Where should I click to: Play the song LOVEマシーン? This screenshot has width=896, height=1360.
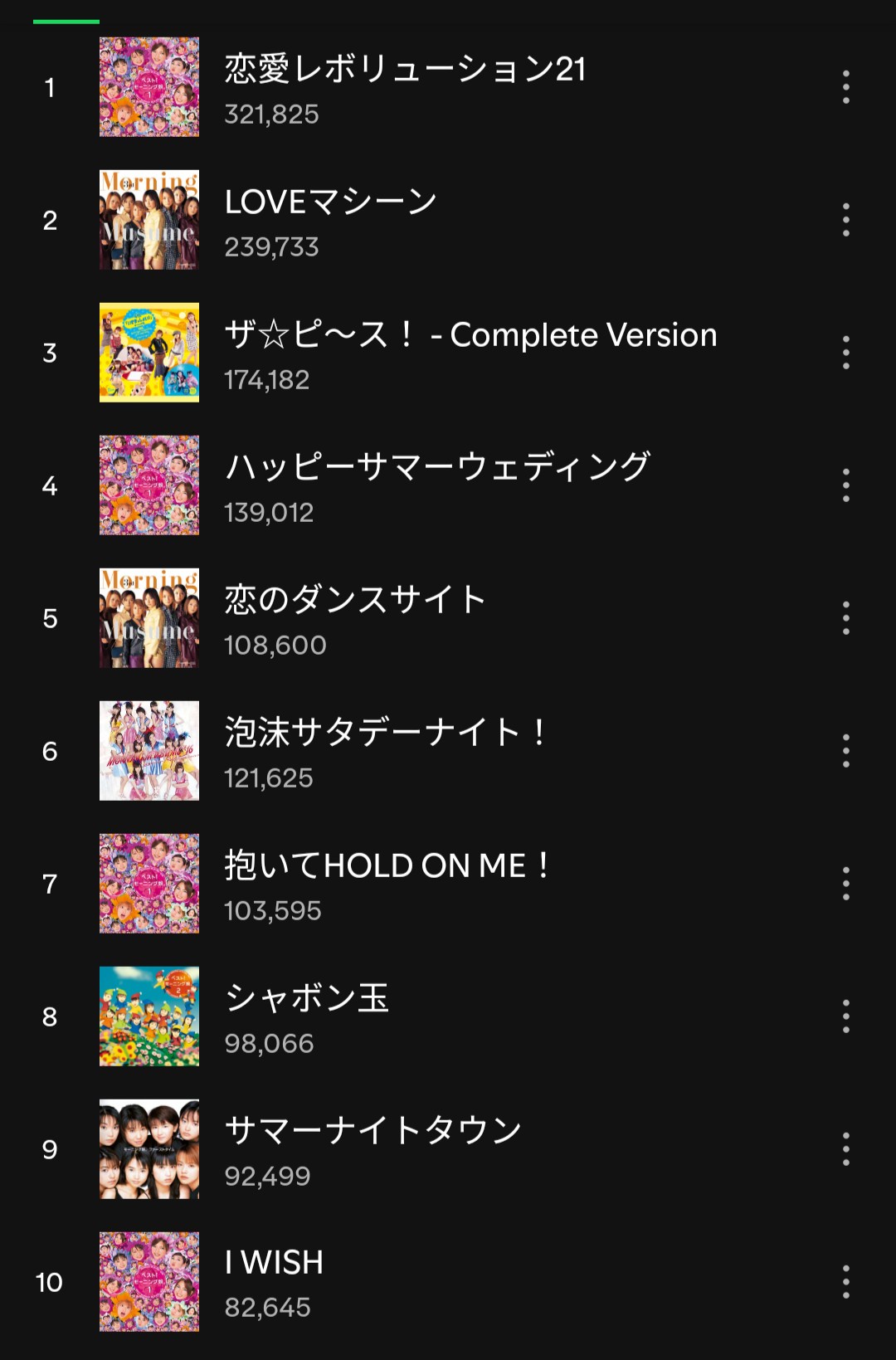tap(330, 202)
